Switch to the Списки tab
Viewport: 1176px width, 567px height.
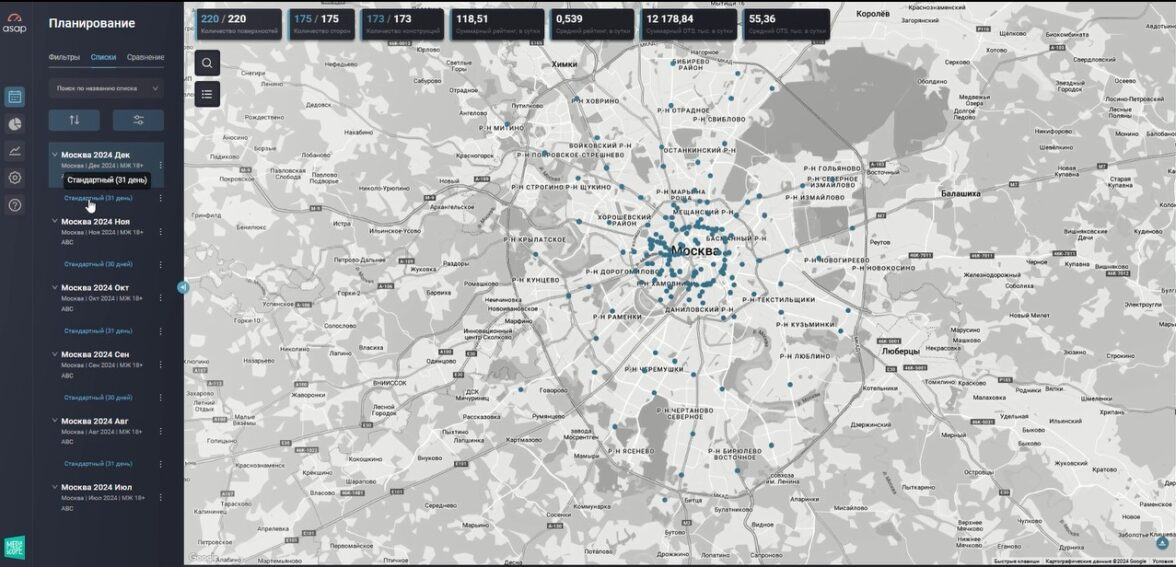coord(103,57)
